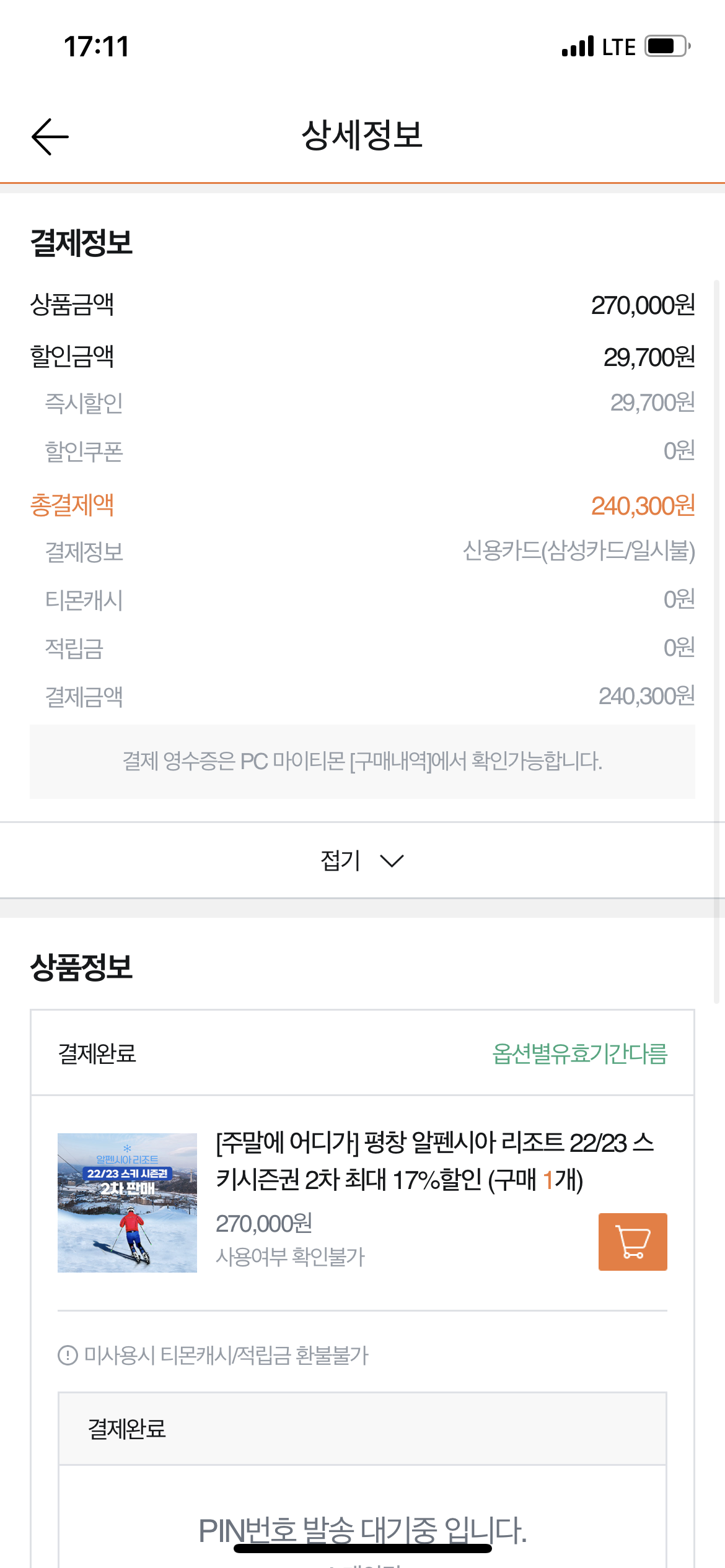725x1568 pixels.
Task: Tap the info icon beside refund notice
Action: click(67, 1355)
